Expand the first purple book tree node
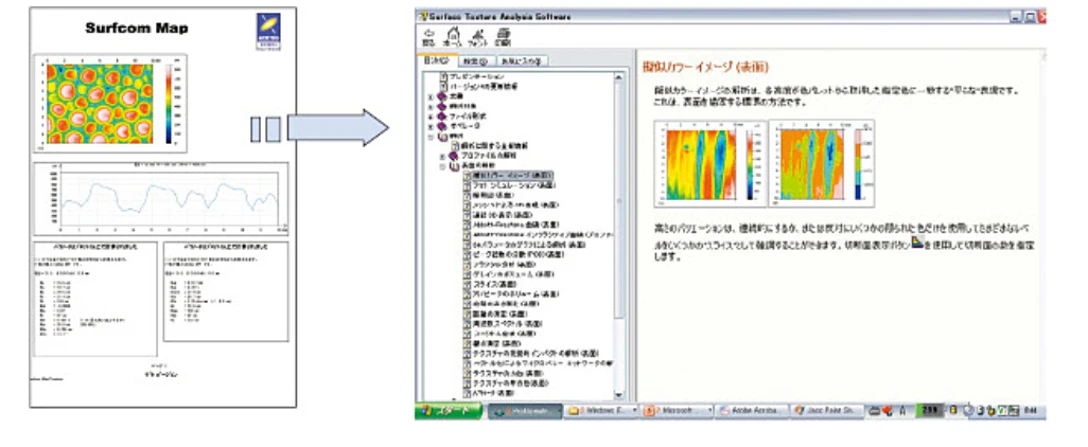This screenshot has height=447, width=1088. [x=430, y=97]
